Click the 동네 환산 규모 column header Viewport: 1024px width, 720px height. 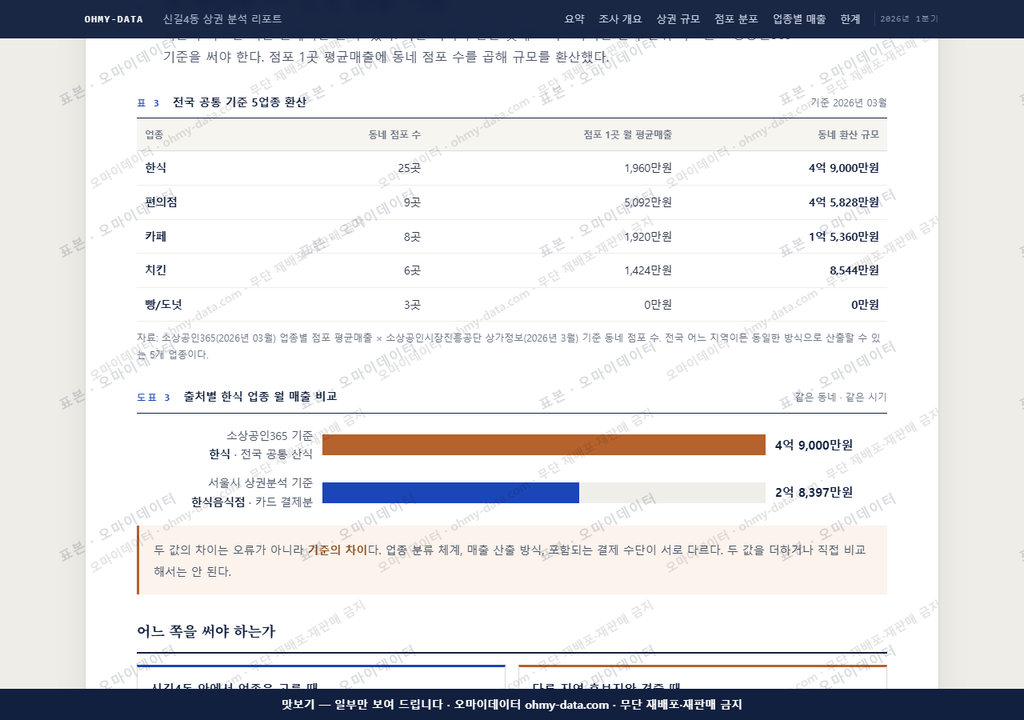pyautogui.click(x=848, y=134)
